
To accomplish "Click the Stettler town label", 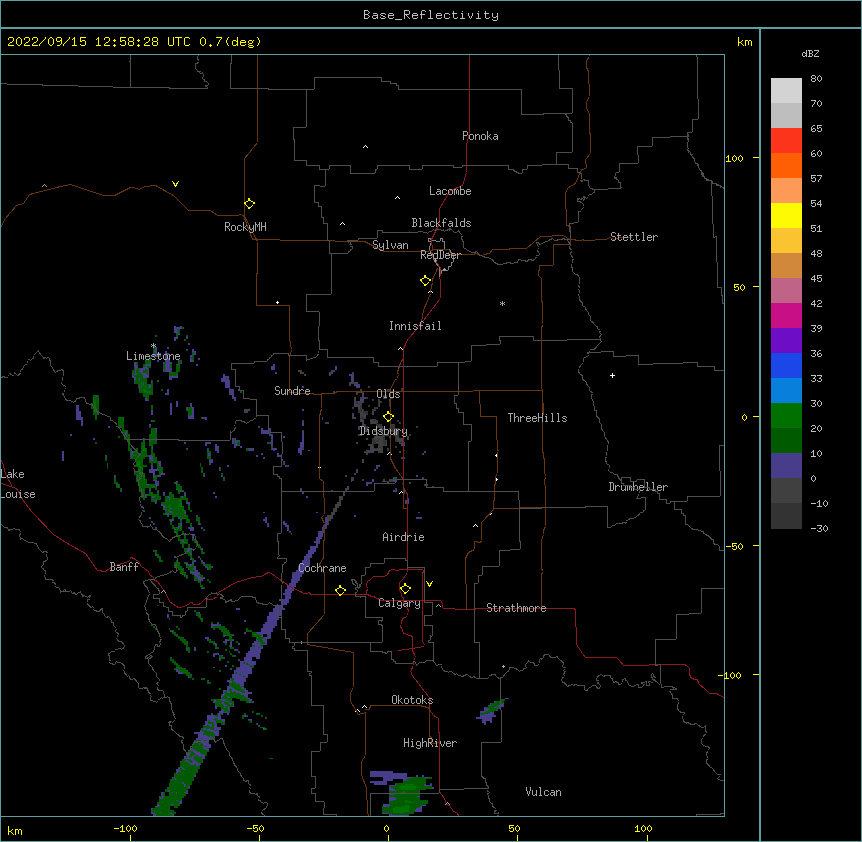I will coord(633,237).
